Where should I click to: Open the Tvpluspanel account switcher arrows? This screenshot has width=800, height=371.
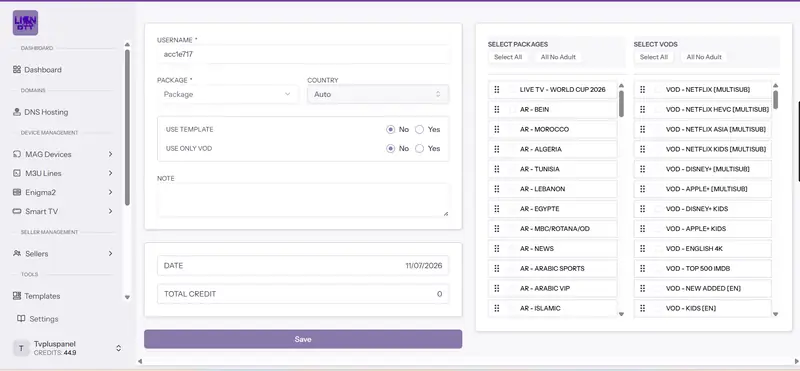pyautogui.click(x=118, y=349)
